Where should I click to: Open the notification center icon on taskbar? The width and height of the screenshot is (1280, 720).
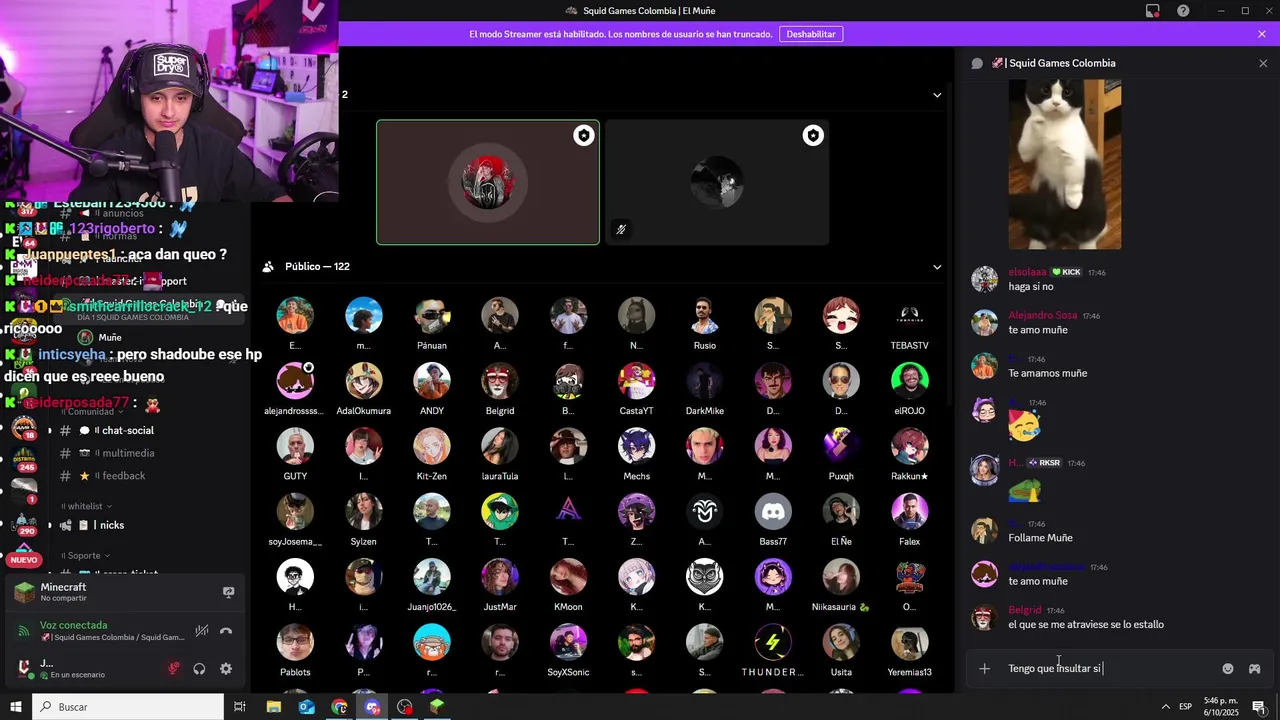tap(1259, 707)
